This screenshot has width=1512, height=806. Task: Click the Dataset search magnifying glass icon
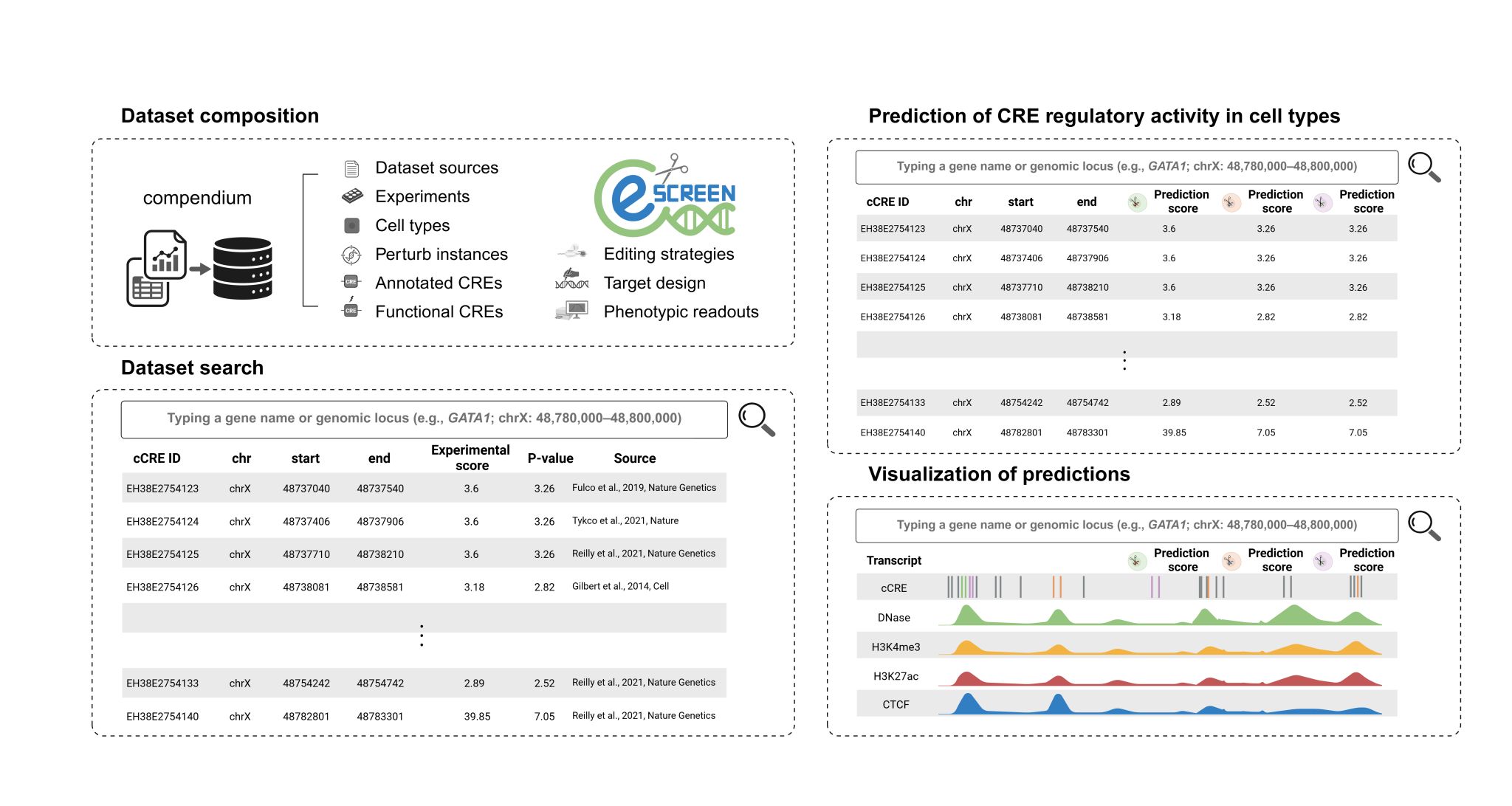[x=756, y=418]
